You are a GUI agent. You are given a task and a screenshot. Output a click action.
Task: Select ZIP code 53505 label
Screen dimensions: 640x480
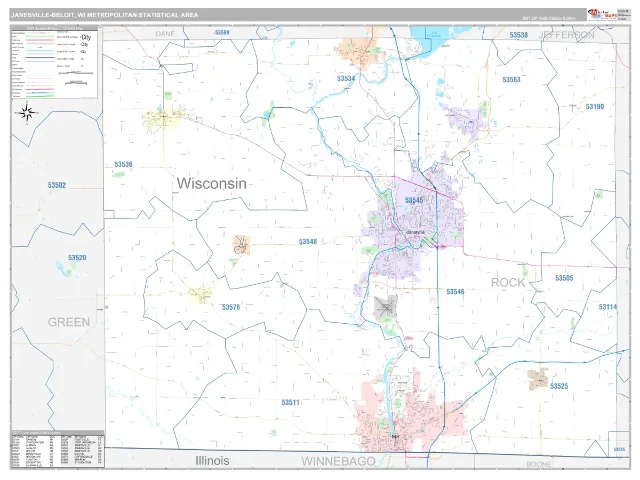point(564,278)
